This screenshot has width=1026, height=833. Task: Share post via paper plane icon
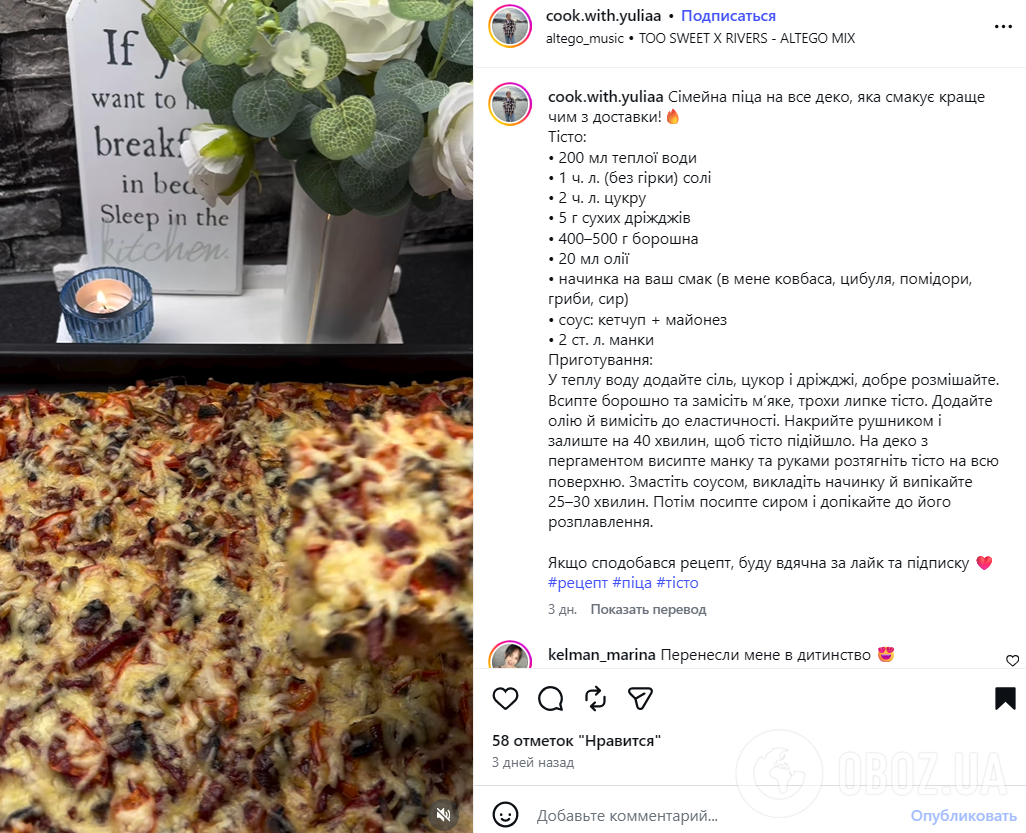[x=640, y=699]
